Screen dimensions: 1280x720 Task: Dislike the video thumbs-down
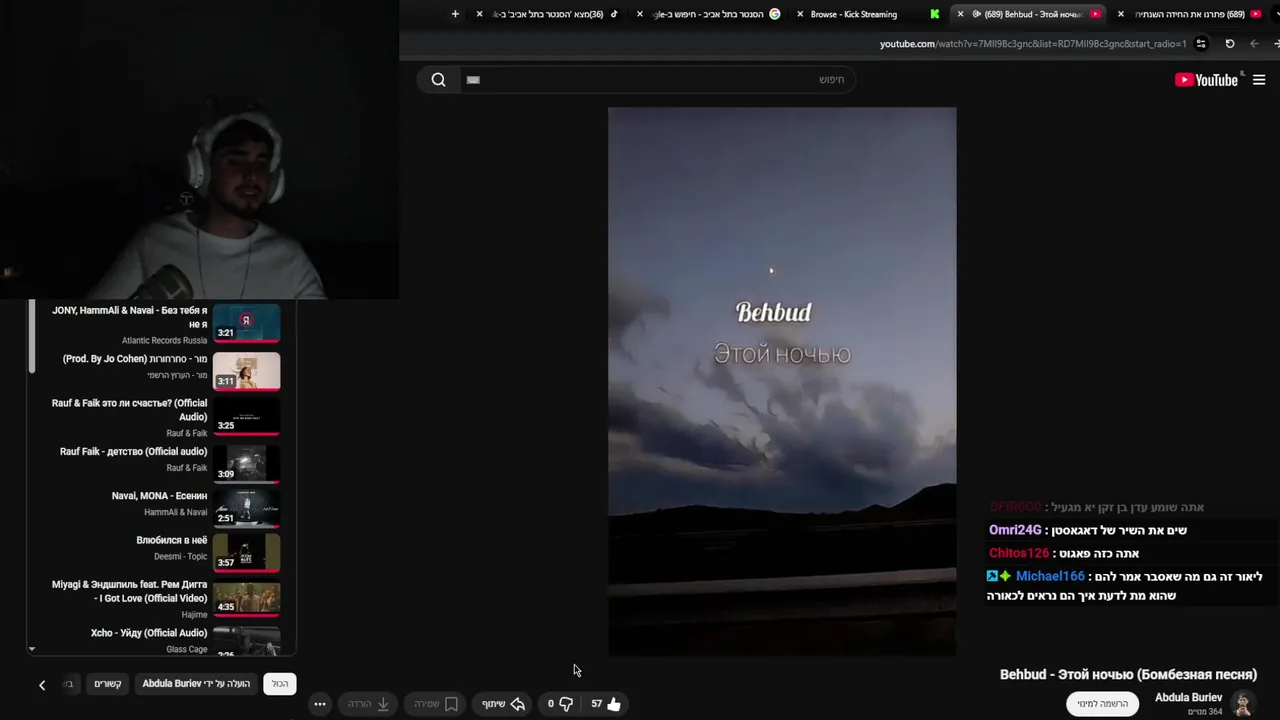560,704
